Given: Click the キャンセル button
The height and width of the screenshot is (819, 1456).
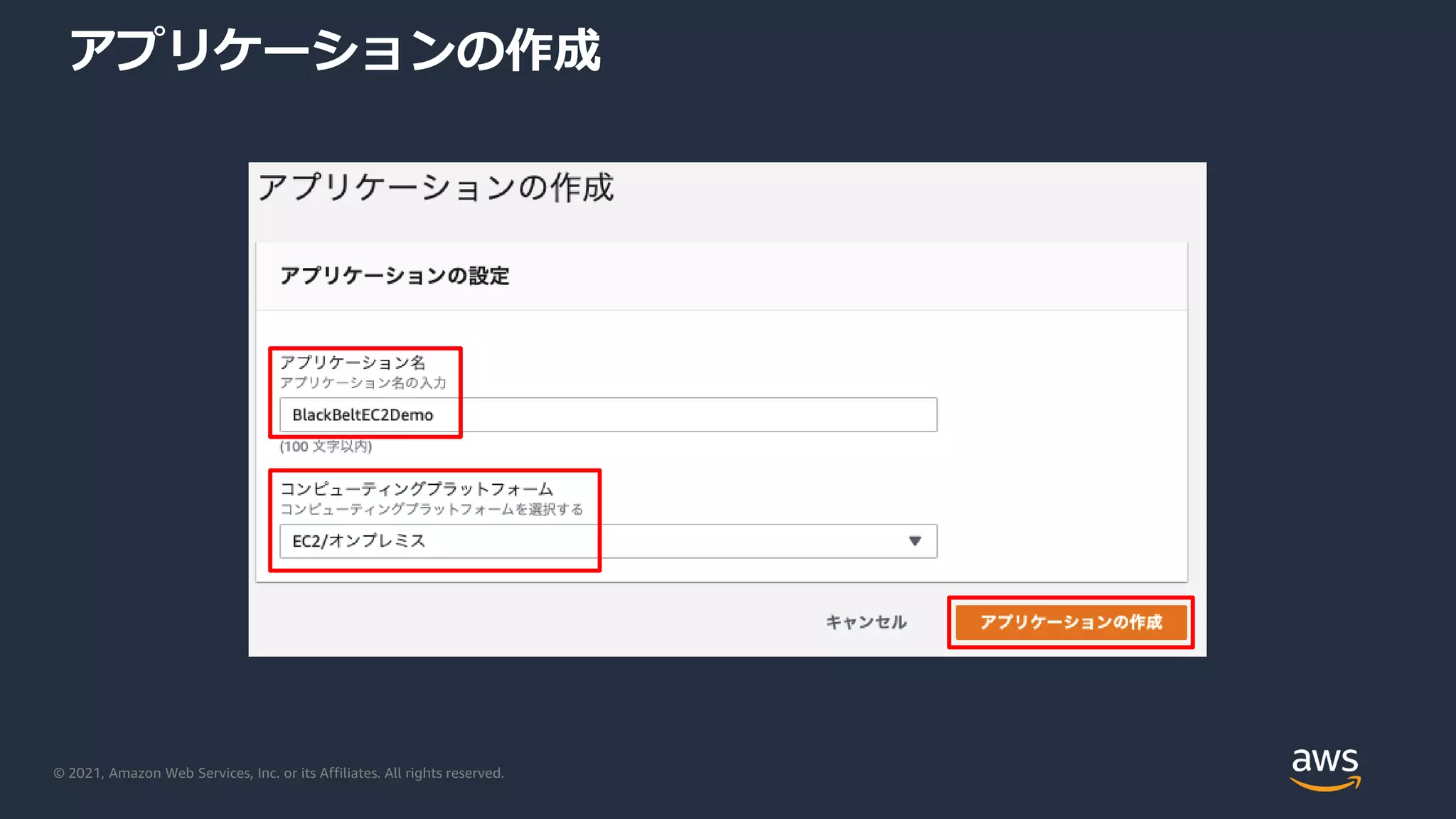Looking at the screenshot, I should pyautogui.click(x=866, y=622).
